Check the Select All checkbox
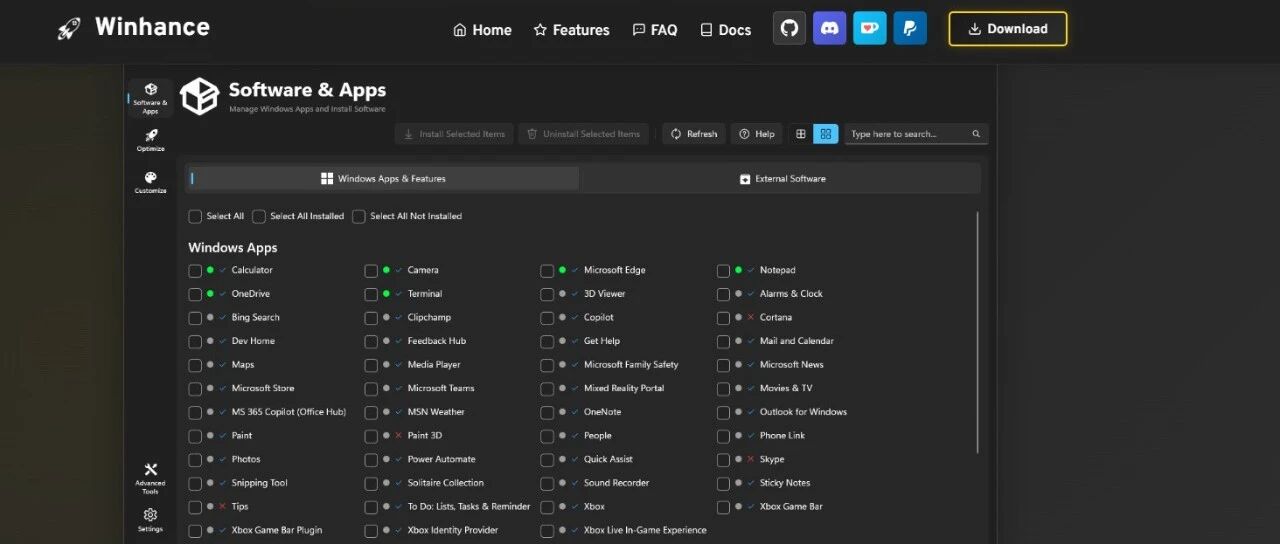Image resolution: width=1280 pixels, height=544 pixels. tap(195, 217)
